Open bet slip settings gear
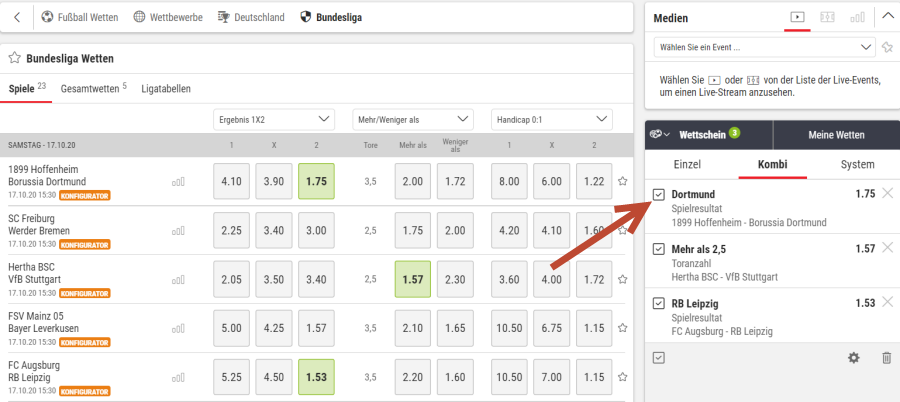 click(x=854, y=358)
